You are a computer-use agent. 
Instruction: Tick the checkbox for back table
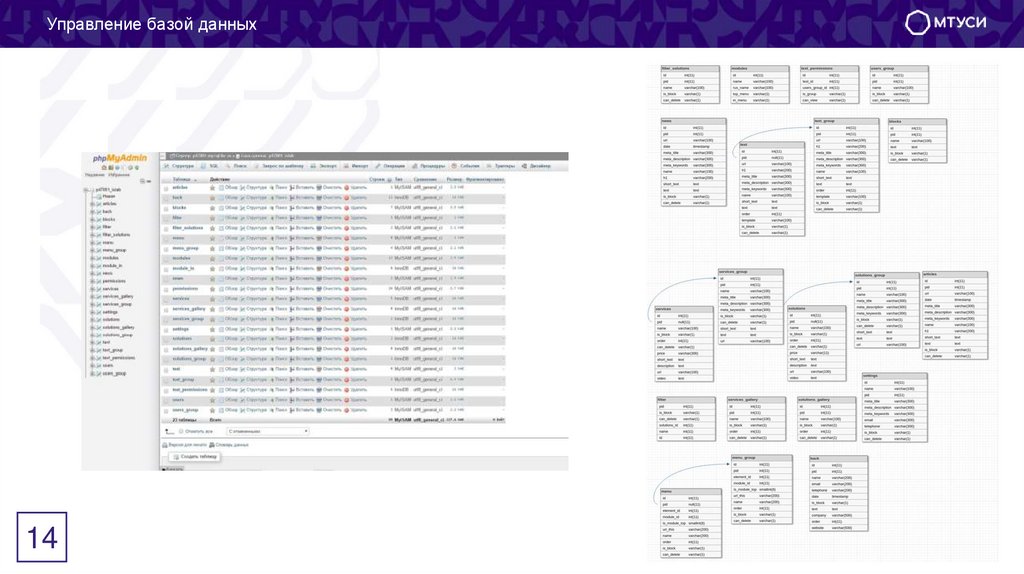166,199
